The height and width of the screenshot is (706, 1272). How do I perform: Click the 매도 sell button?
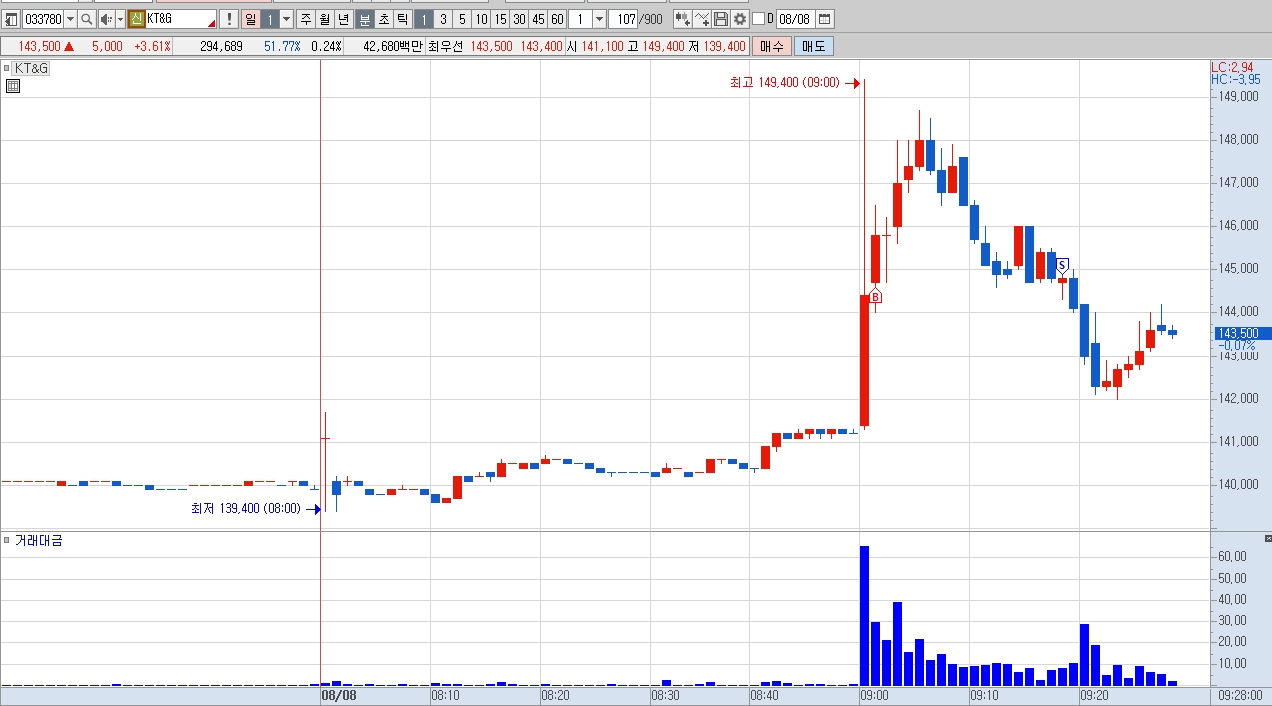click(813, 46)
